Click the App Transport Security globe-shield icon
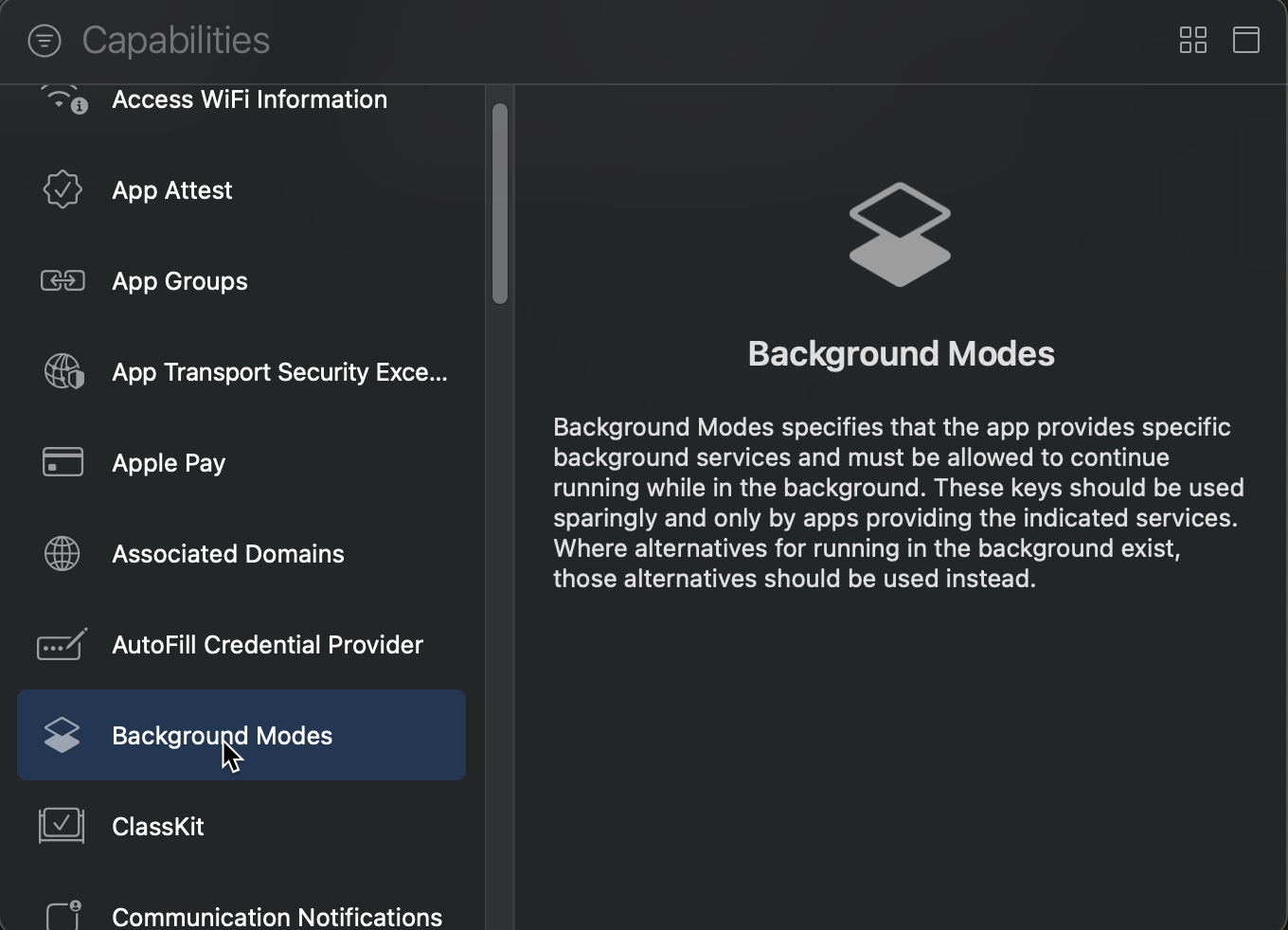The height and width of the screenshot is (930, 1288). point(63,371)
